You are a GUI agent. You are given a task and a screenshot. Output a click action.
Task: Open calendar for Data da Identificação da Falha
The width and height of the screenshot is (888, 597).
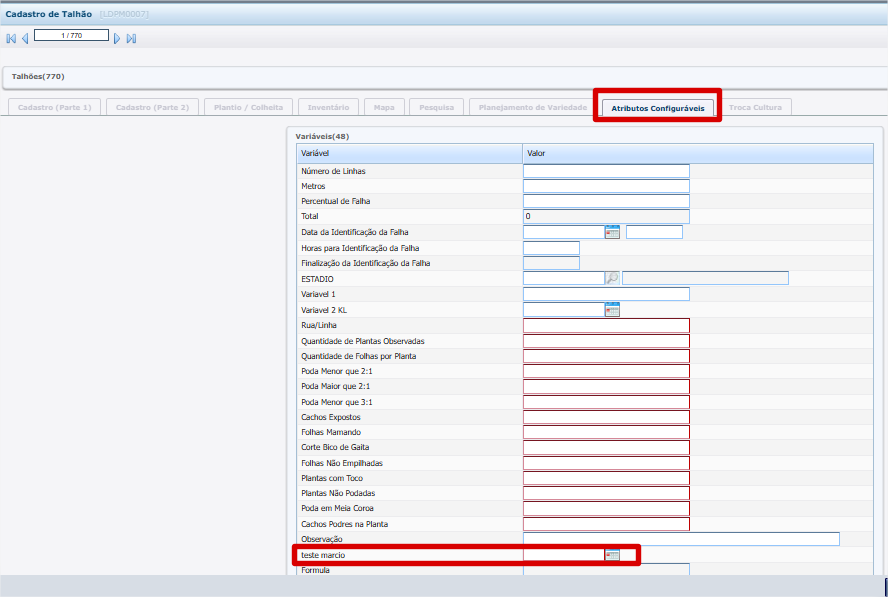[612, 232]
